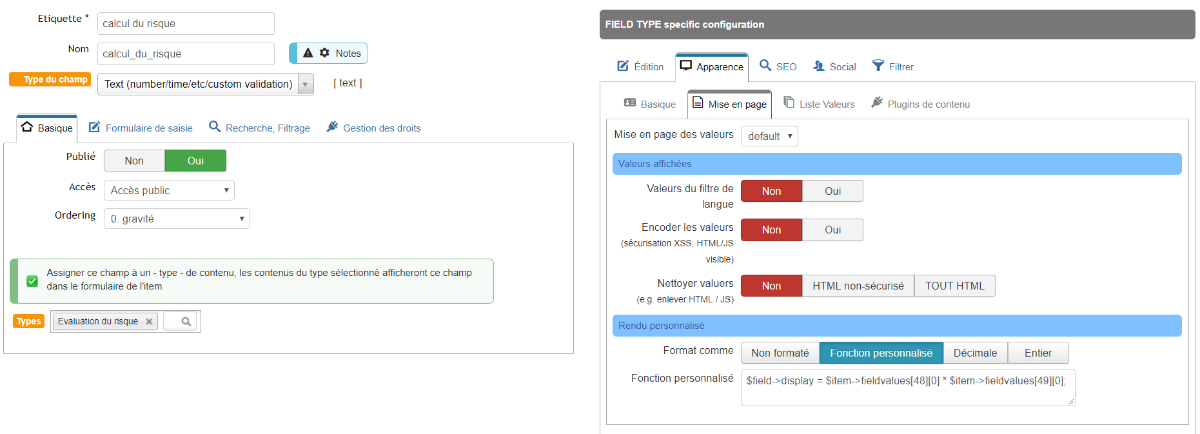Open the Type du champ dropdown
Image resolution: width=1200 pixels, height=434 pixels.
206,84
